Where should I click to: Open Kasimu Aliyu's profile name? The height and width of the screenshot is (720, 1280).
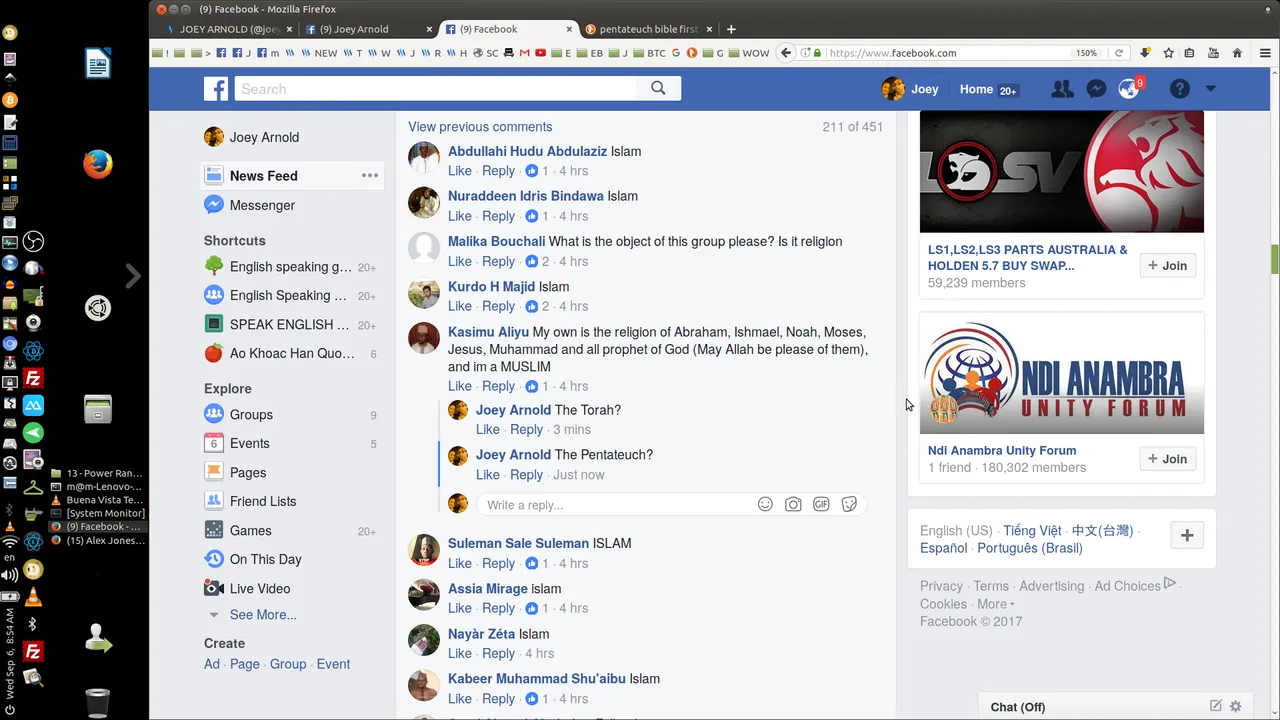click(488, 332)
